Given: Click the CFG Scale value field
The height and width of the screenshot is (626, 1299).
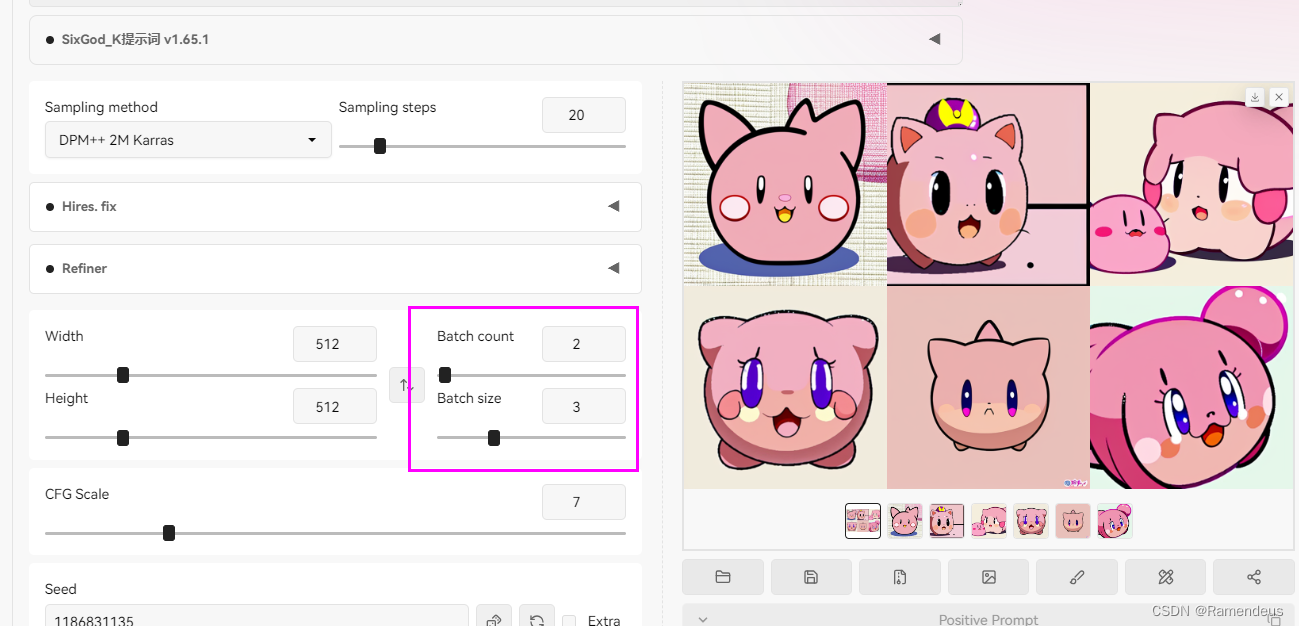Looking at the screenshot, I should 584,502.
